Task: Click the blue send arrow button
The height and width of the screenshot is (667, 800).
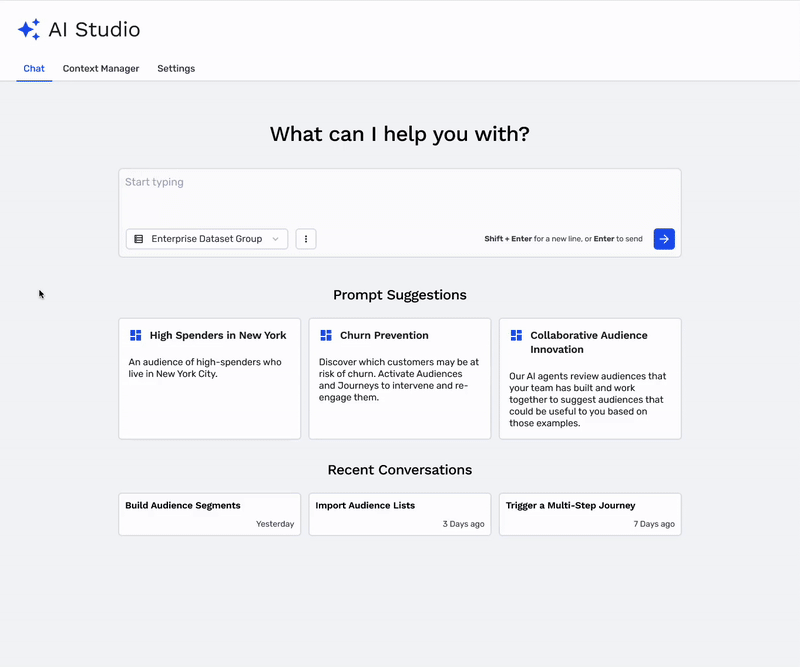Action: coord(664,239)
